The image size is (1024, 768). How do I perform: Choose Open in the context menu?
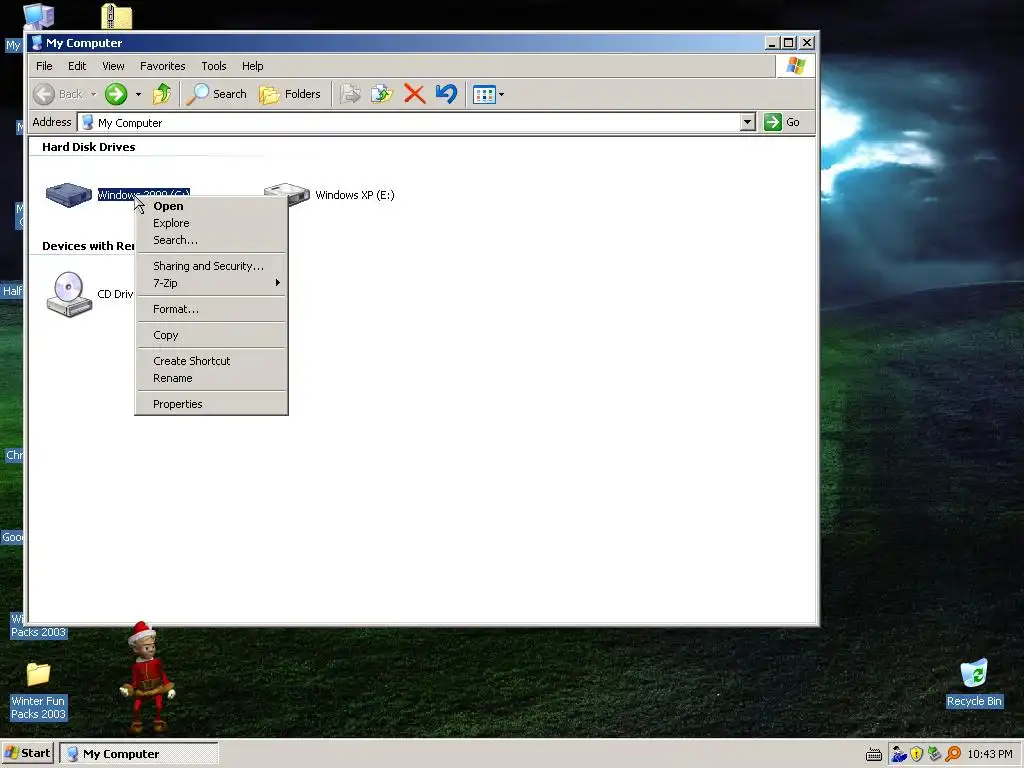(x=211, y=206)
